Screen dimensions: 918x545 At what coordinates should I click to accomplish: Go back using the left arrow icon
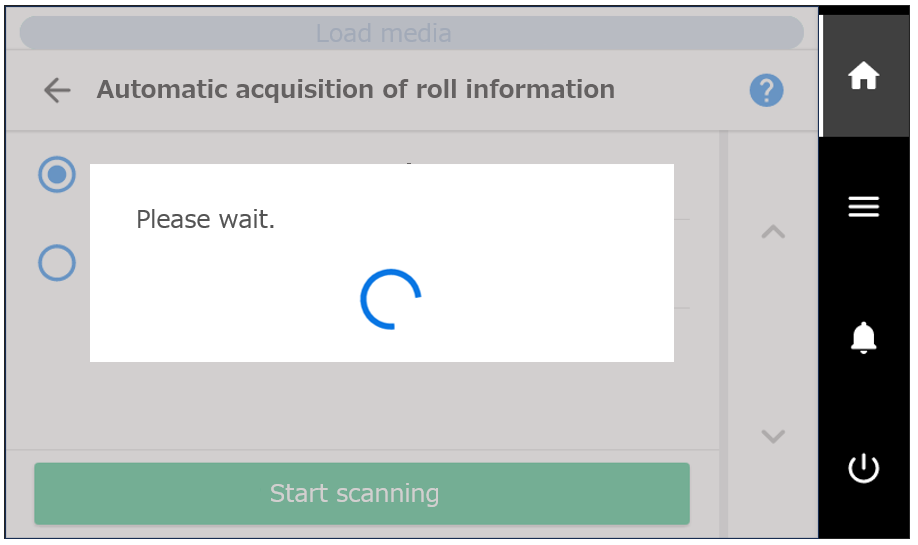pyautogui.click(x=57, y=90)
